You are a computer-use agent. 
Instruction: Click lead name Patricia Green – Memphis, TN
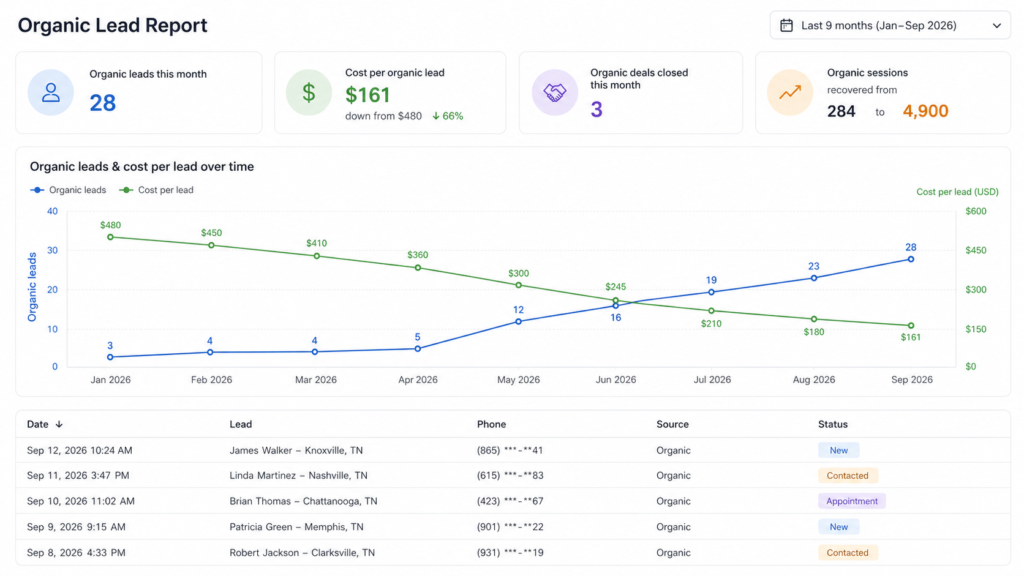[296, 527]
